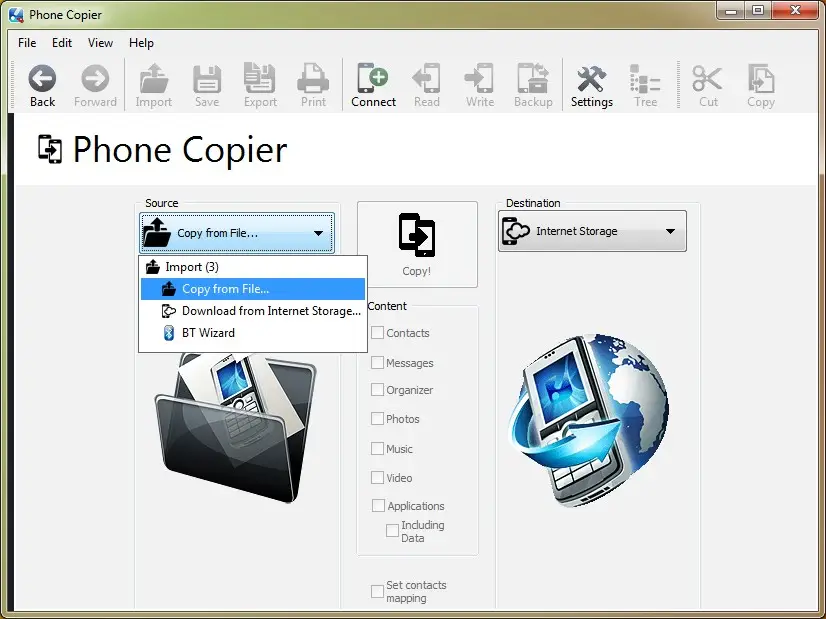Check the Video option
The image size is (826, 619).
pos(377,478)
